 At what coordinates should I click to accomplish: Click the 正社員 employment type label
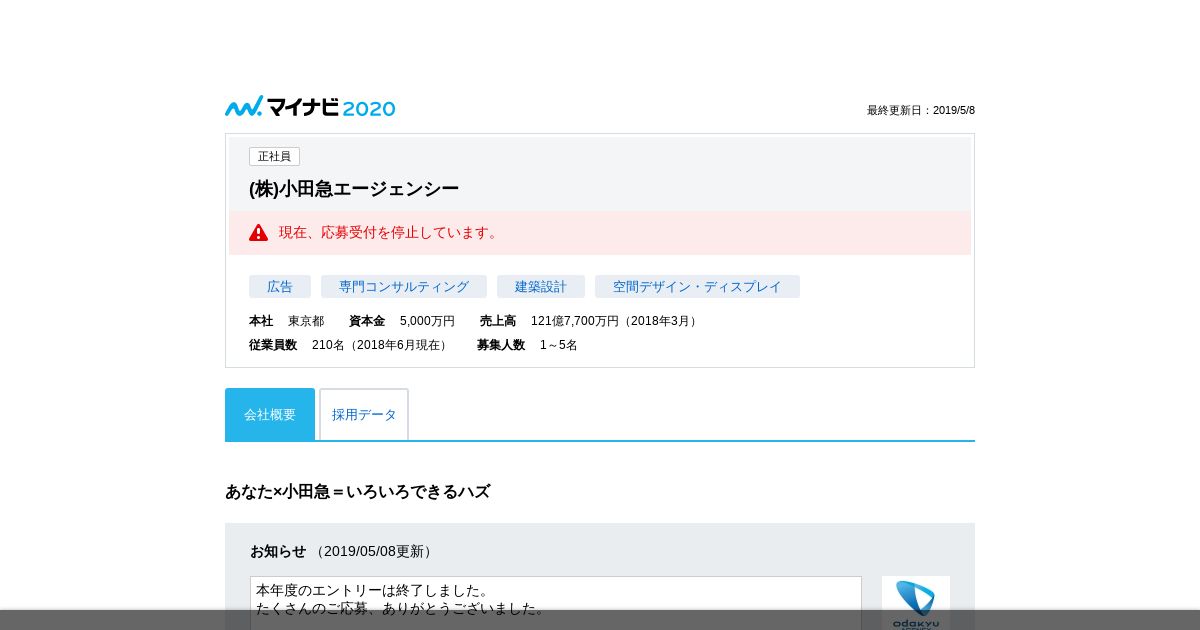(274, 157)
